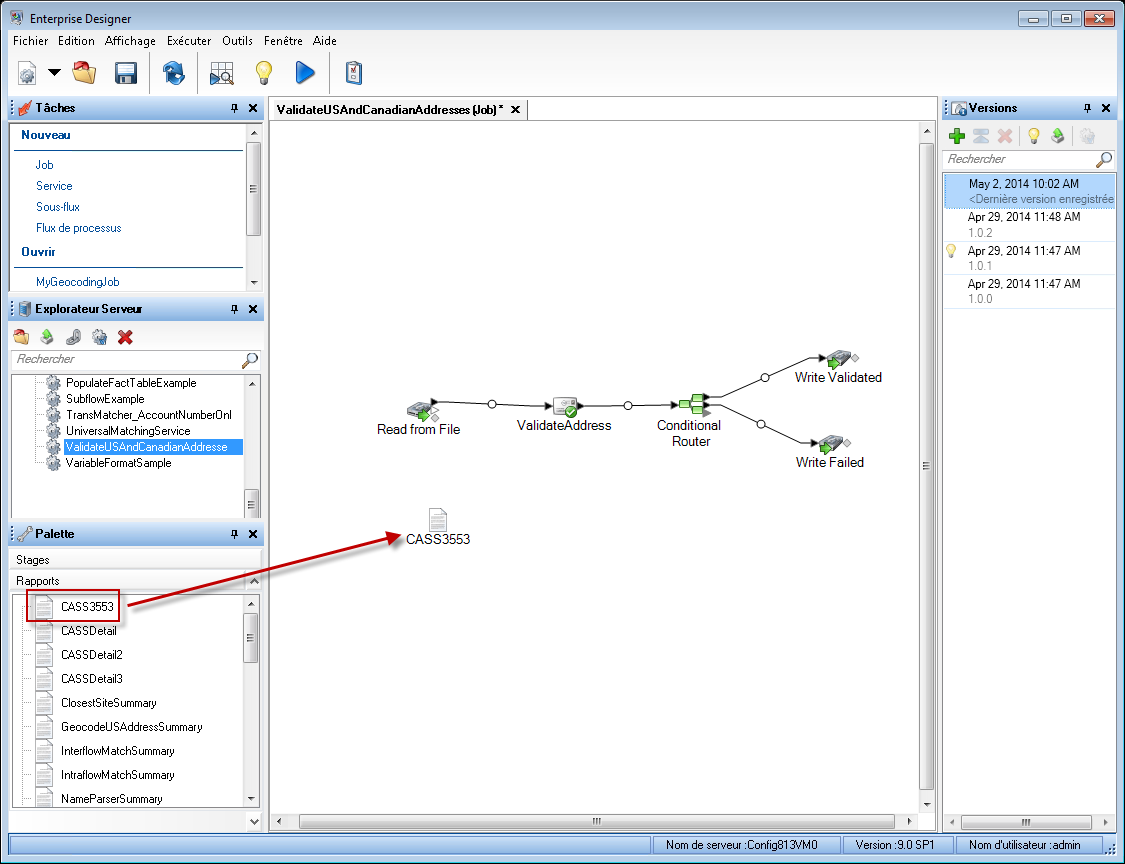1125x864 pixels.
Task: Select the Conditional Router stage icon
Action: coord(692,404)
